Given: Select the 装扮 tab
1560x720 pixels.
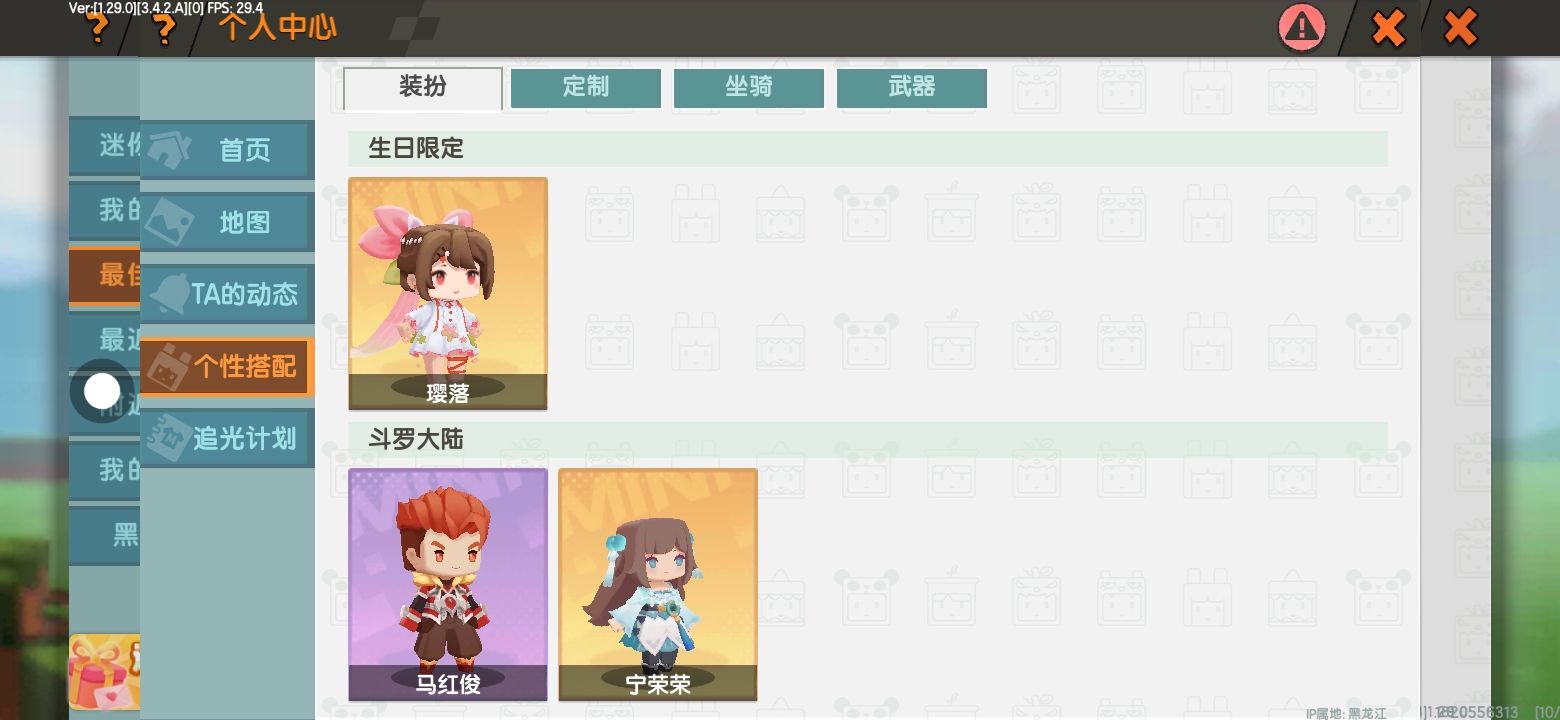Looking at the screenshot, I should 423,88.
